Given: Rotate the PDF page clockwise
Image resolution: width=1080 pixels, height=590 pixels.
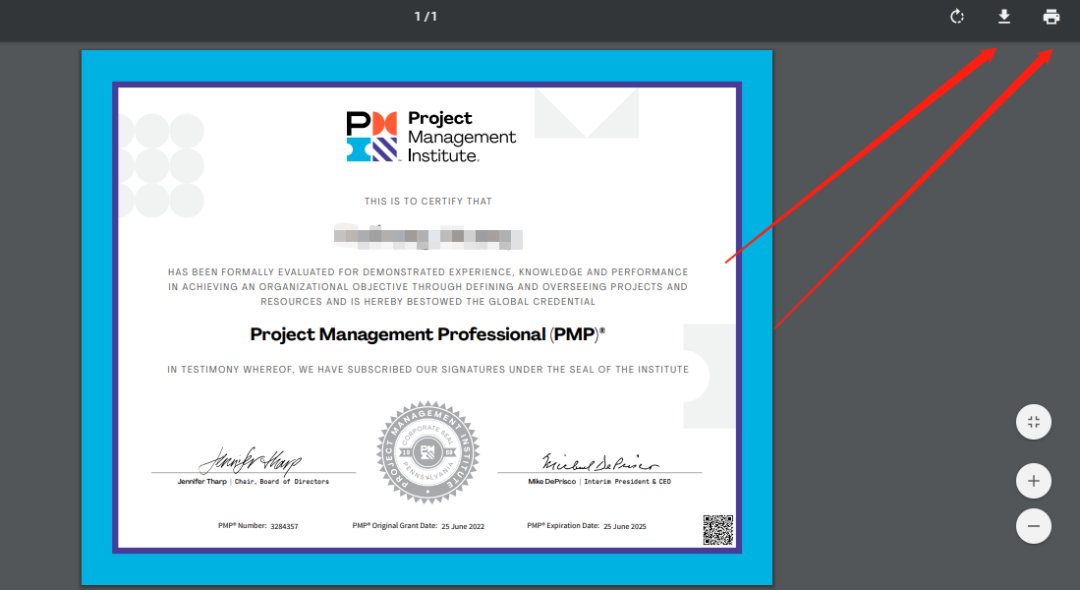Looking at the screenshot, I should click(x=957, y=17).
